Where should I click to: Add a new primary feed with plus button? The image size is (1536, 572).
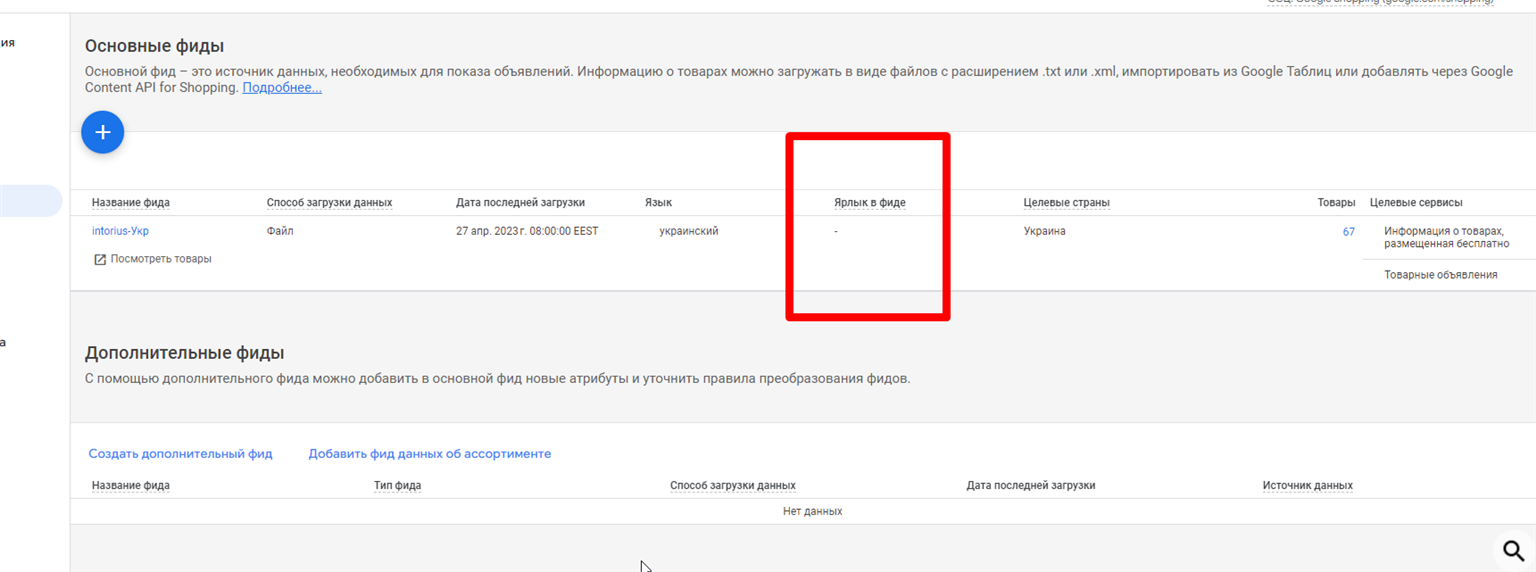(x=102, y=132)
